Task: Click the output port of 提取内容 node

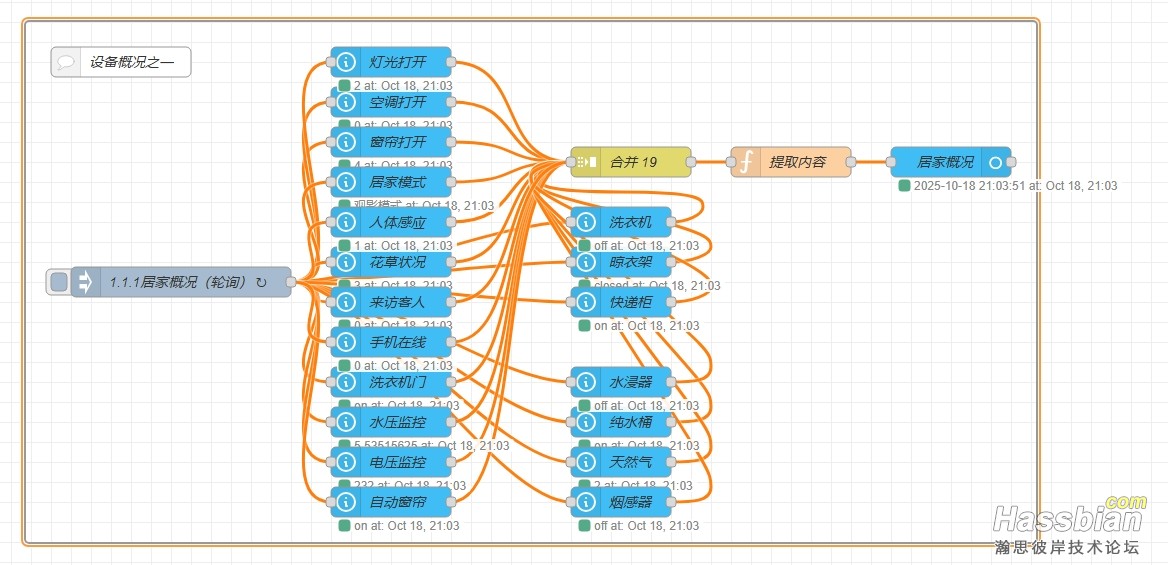Action: click(x=851, y=162)
